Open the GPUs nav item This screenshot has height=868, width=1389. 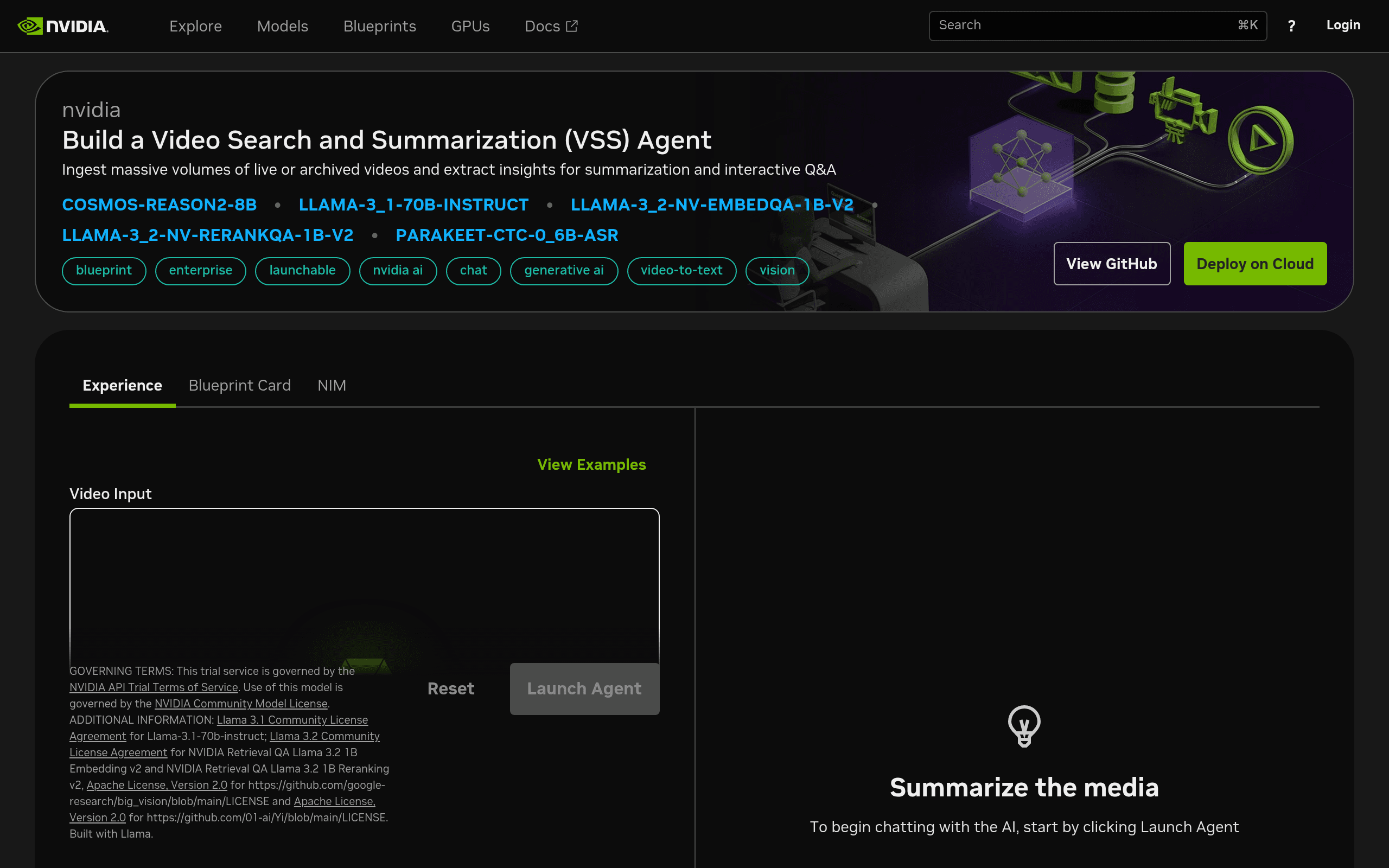(470, 26)
